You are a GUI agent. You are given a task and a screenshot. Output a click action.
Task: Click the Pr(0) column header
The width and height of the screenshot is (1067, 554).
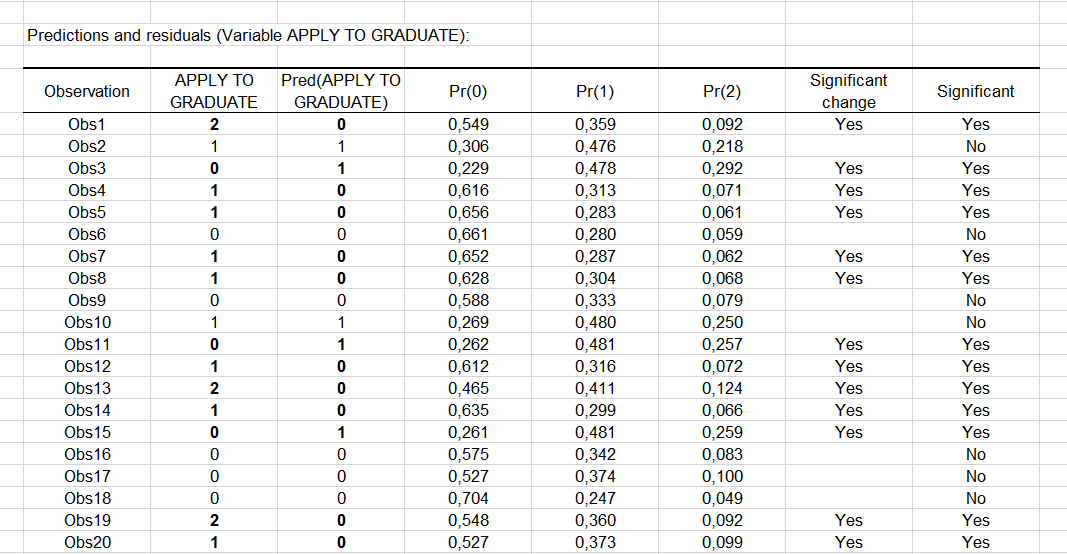(x=468, y=92)
